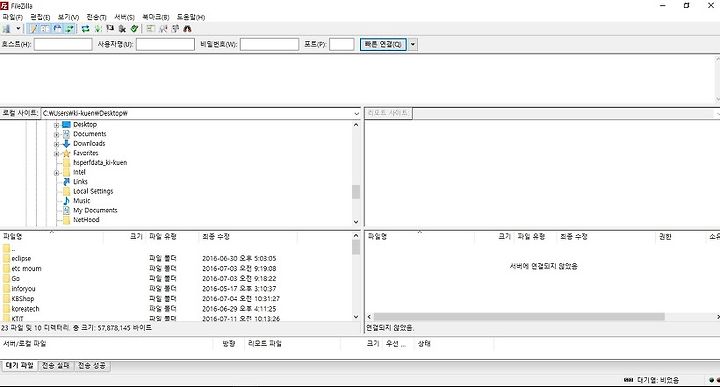Toggle local directory tree display
This screenshot has height=387, width=720.
point(45,29)
